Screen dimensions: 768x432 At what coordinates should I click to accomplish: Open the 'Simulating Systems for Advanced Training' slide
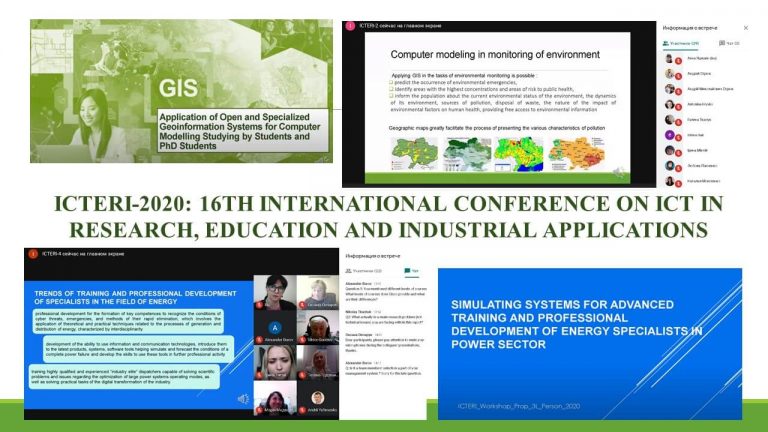coord(590,344)
